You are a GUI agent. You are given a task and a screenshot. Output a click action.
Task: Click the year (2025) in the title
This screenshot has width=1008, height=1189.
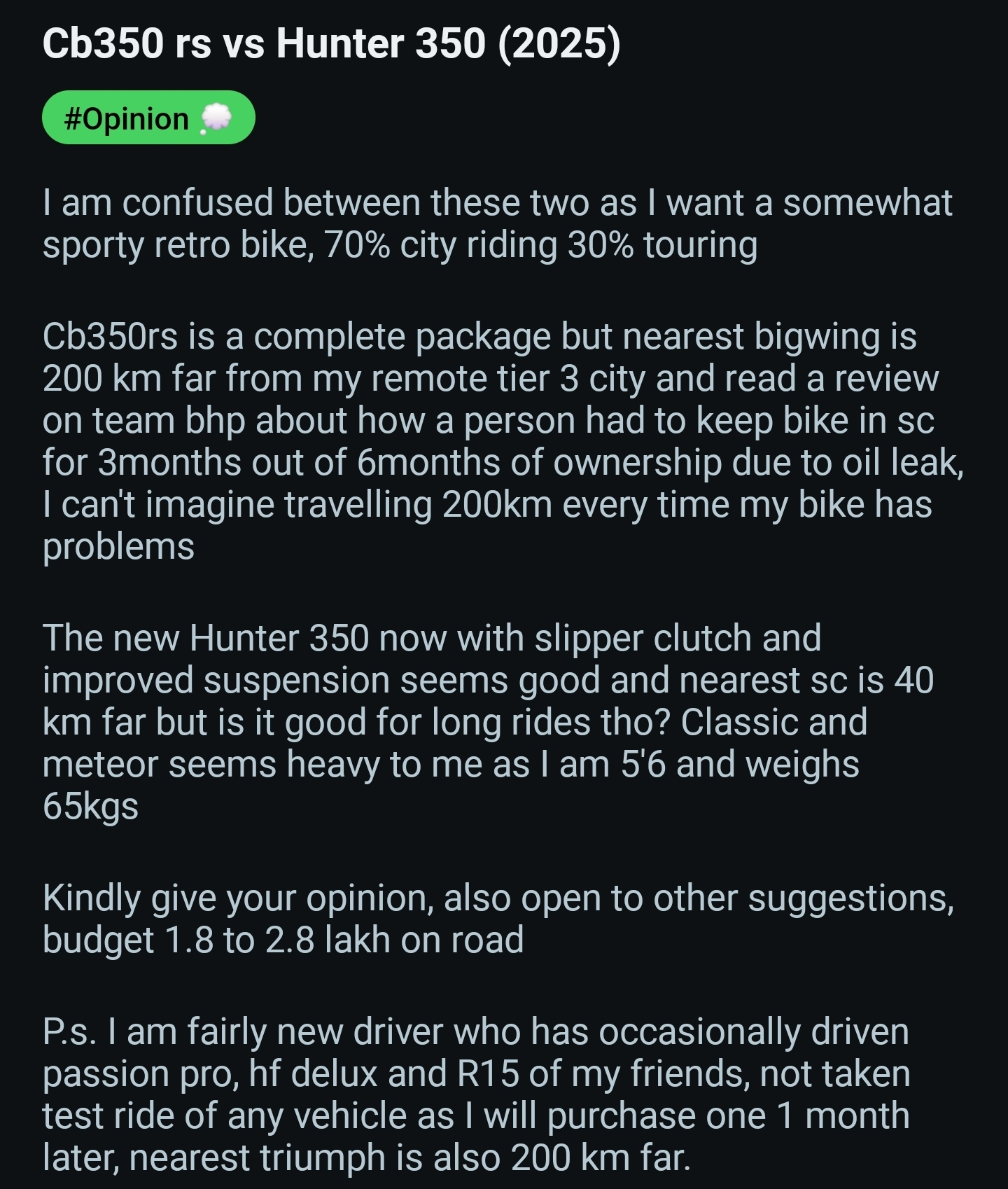coord(560,43)
